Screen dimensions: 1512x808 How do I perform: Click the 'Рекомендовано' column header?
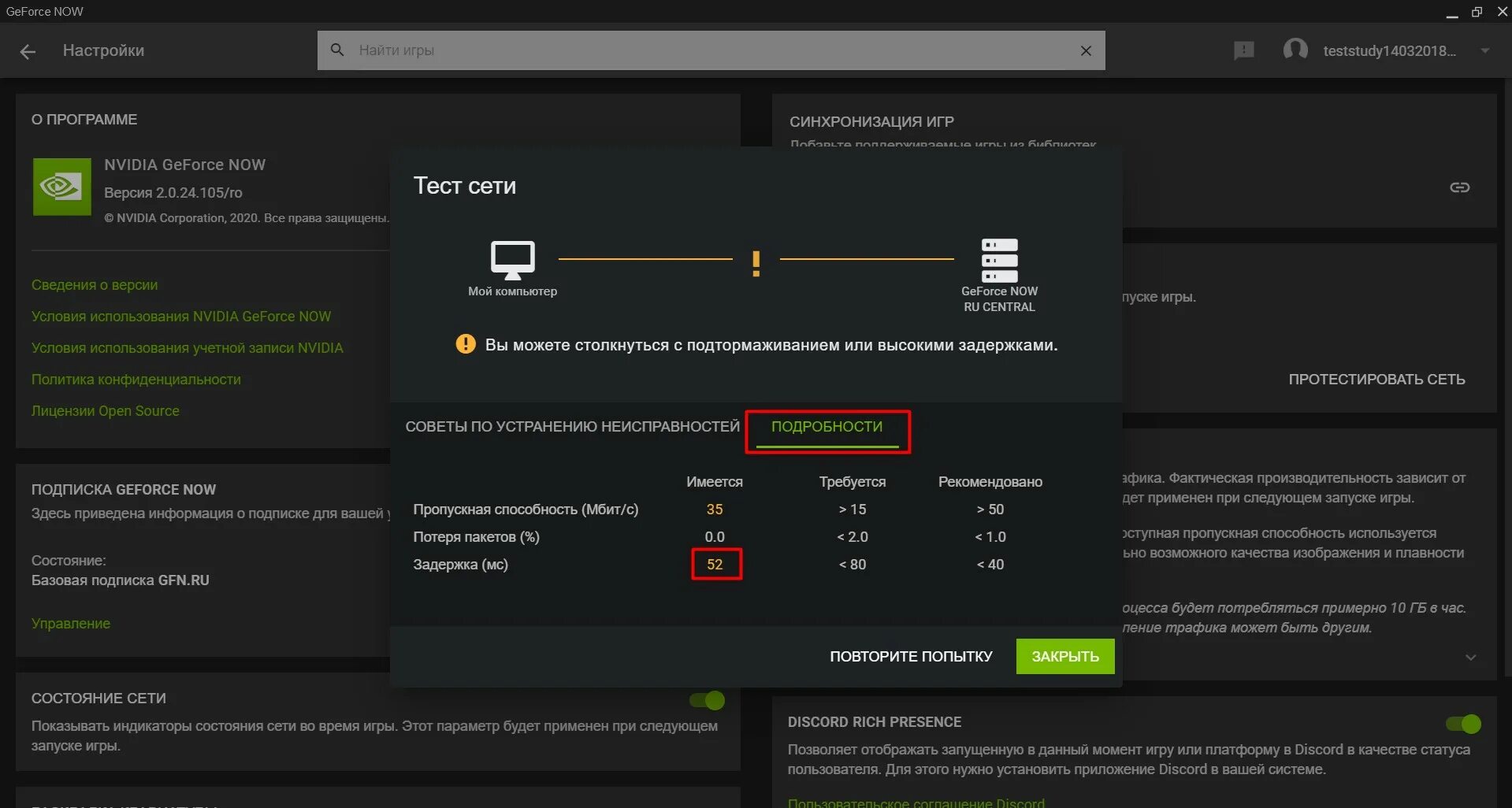(x=990, y=482)
